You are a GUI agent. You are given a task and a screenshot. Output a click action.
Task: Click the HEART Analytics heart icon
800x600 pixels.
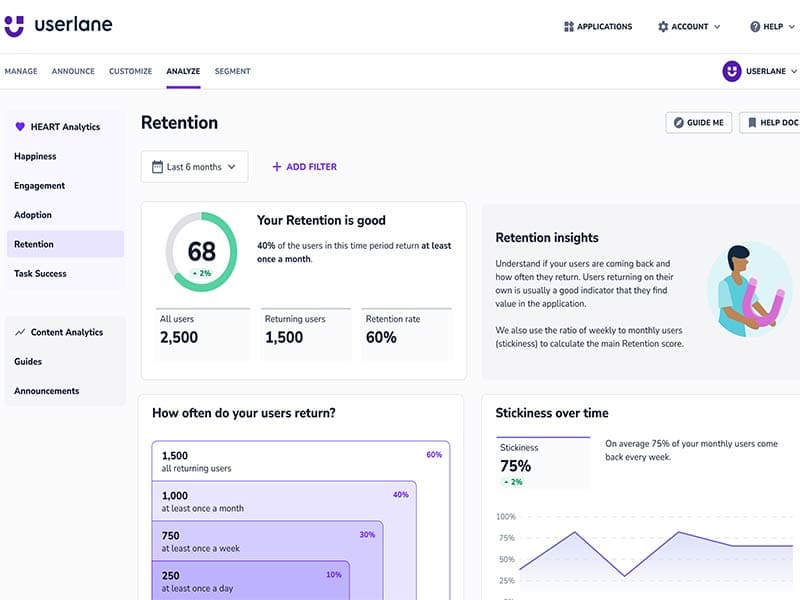pyautogui.click(x=20, y=127)
